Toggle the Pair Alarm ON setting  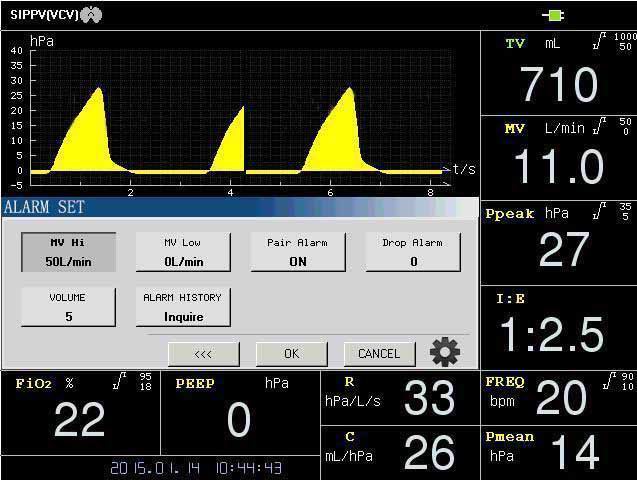[x=298, y=252]
